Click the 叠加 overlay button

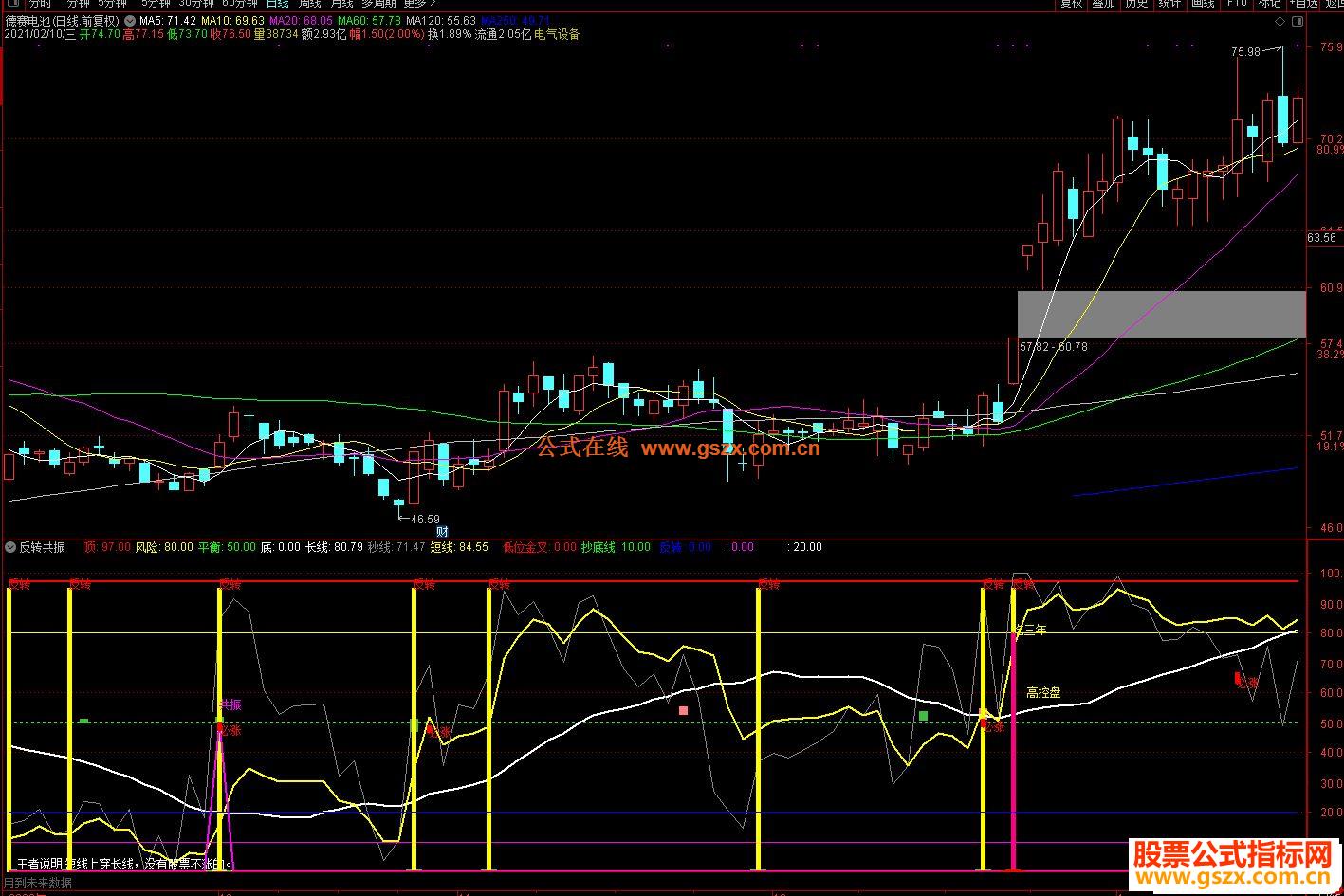(x=1103, y=3)
